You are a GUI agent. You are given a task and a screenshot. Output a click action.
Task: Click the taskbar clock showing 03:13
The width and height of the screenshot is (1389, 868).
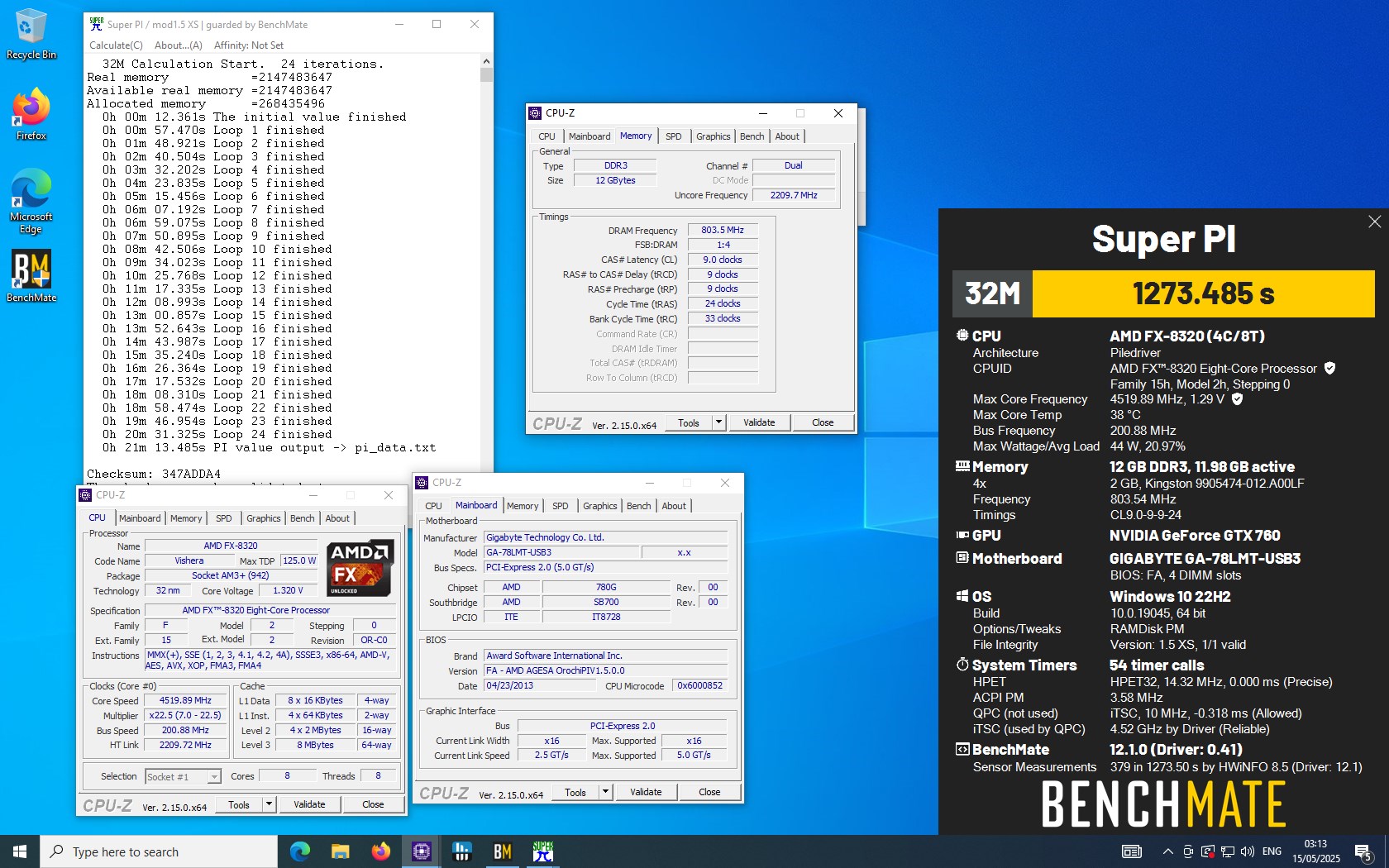pyautogui.click(x=1316, y=851)
